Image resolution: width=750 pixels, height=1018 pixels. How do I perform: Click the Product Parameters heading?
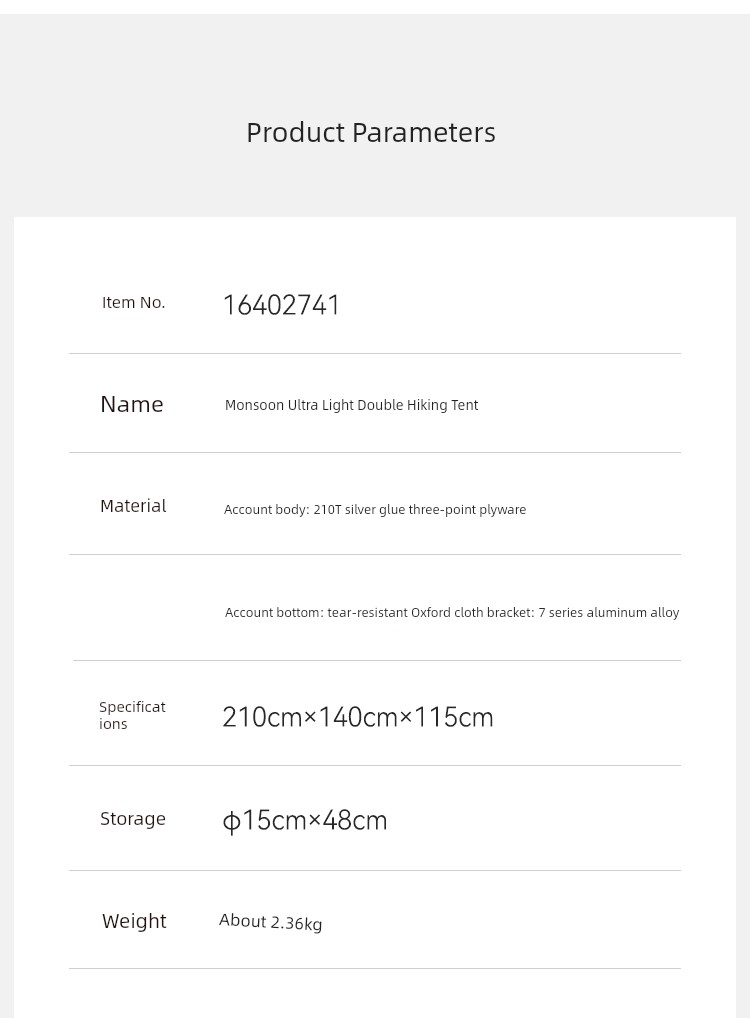[371, 133]
